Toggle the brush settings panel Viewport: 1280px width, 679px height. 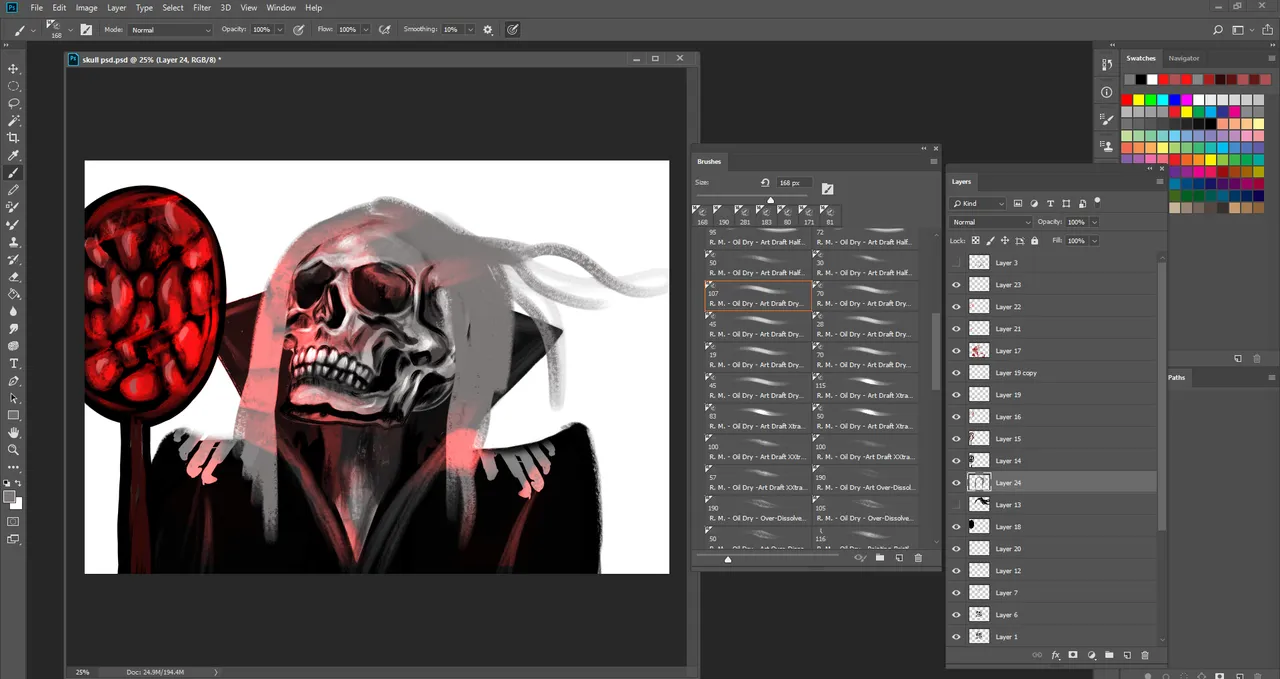point(86,30)
